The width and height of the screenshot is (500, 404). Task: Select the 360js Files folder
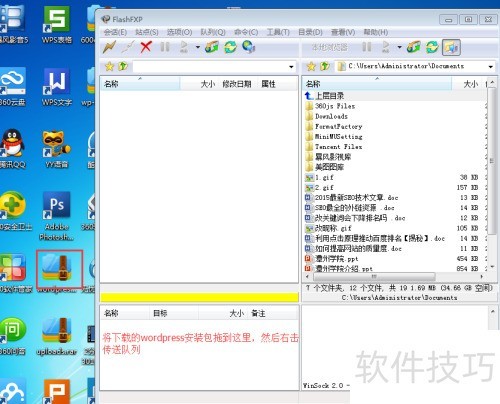335,106
